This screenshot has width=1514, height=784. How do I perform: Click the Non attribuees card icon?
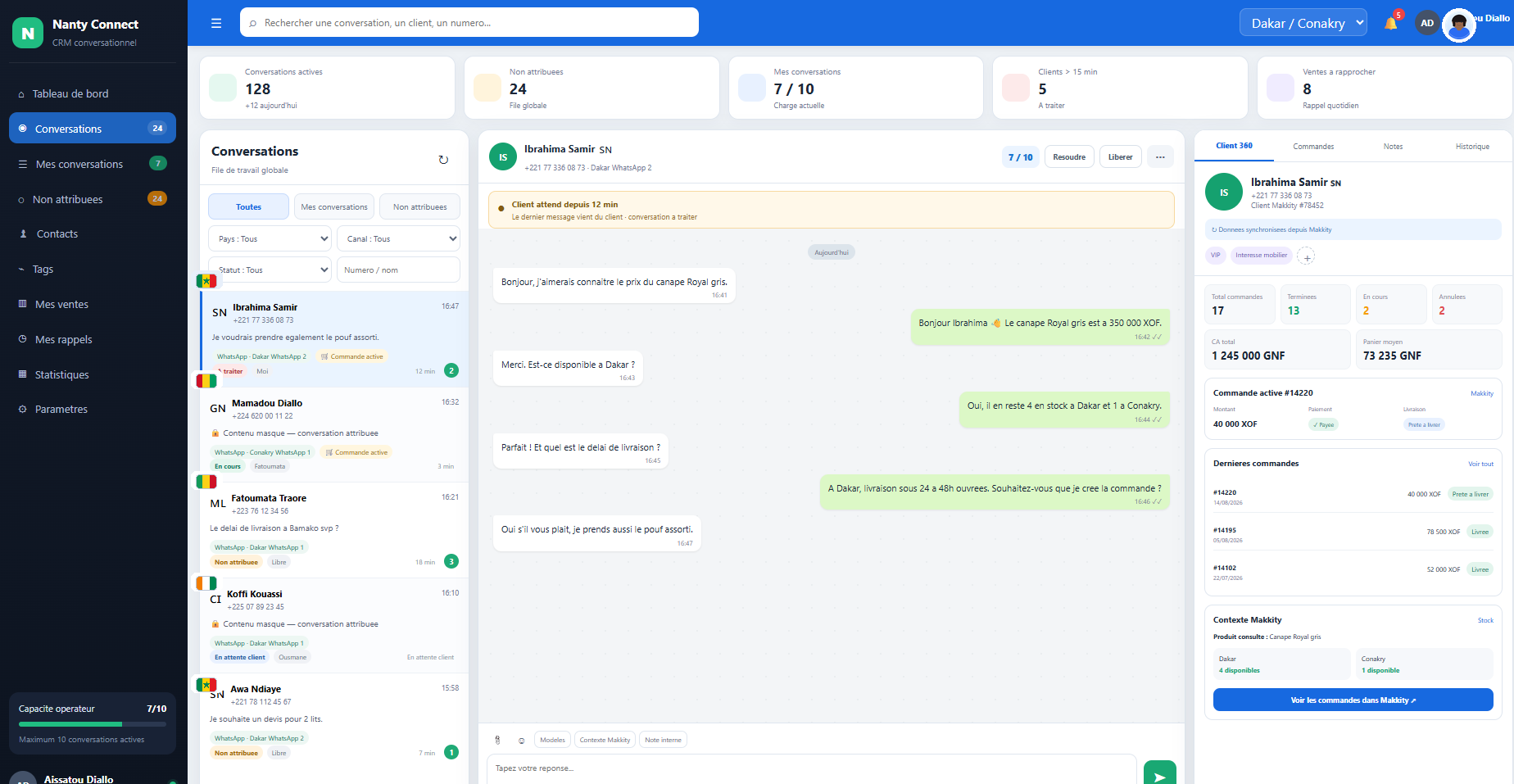[x=487, y=88]
